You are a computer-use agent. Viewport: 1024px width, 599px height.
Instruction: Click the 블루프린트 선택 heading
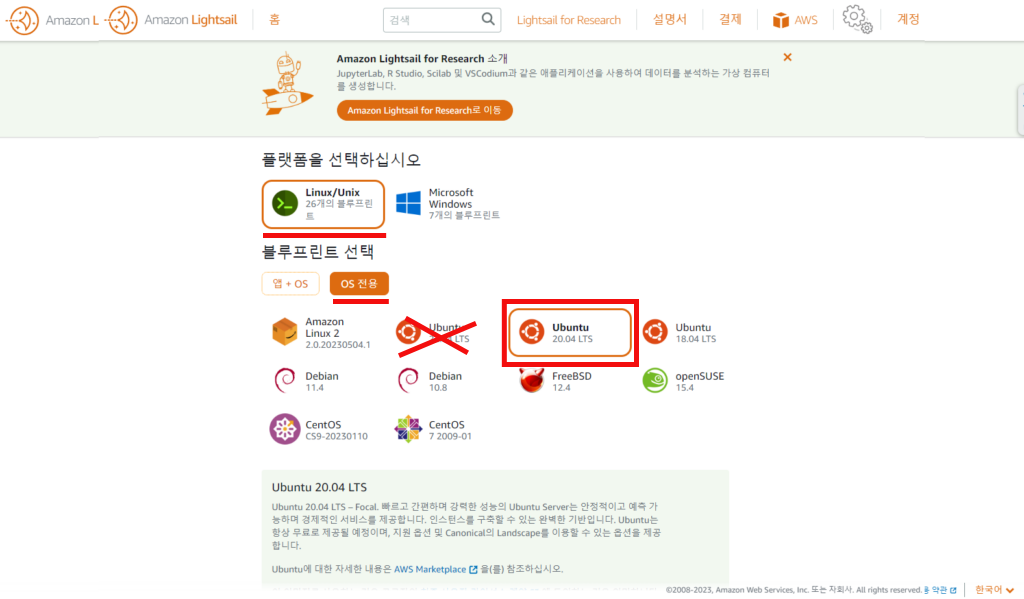(318, 252)
